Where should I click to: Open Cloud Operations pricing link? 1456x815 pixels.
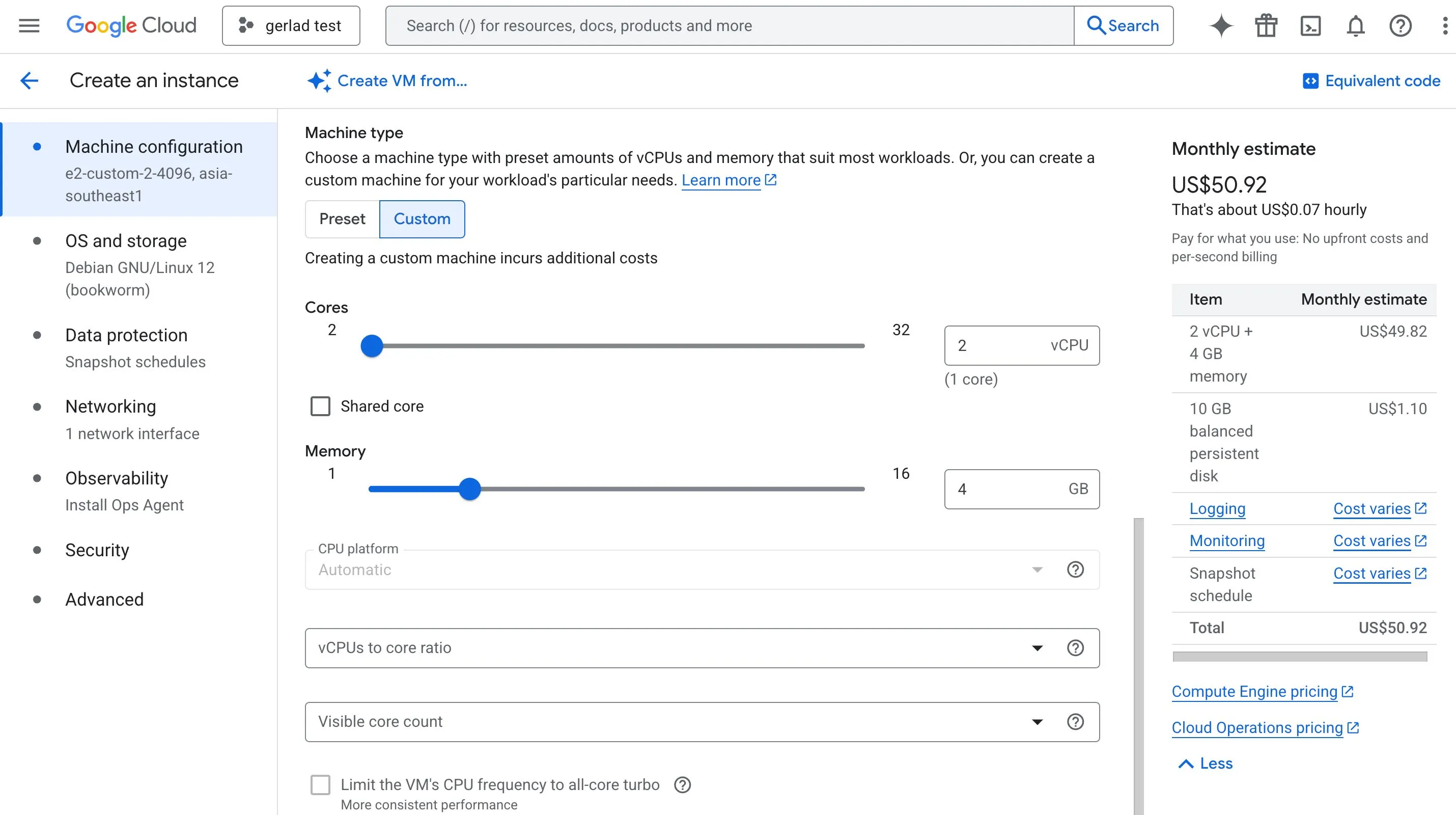point(1265,728)
